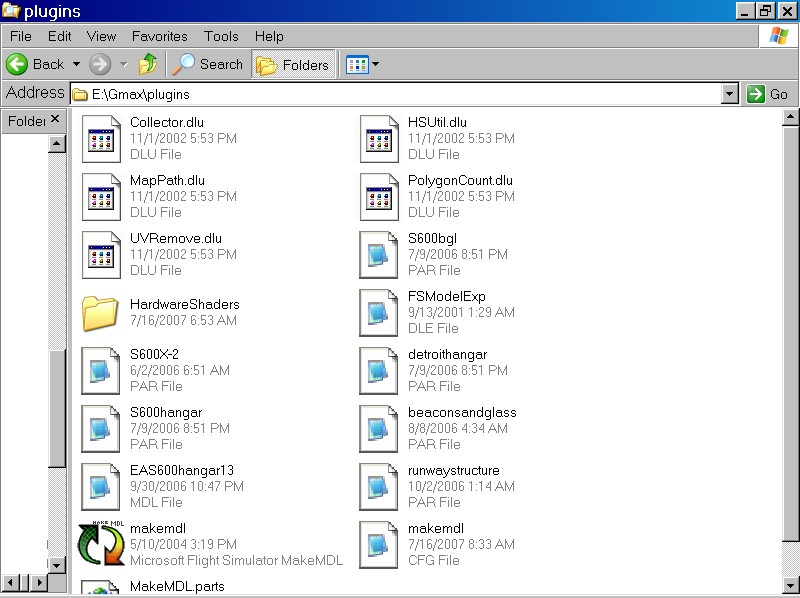Click the Go button

point(768,94)
